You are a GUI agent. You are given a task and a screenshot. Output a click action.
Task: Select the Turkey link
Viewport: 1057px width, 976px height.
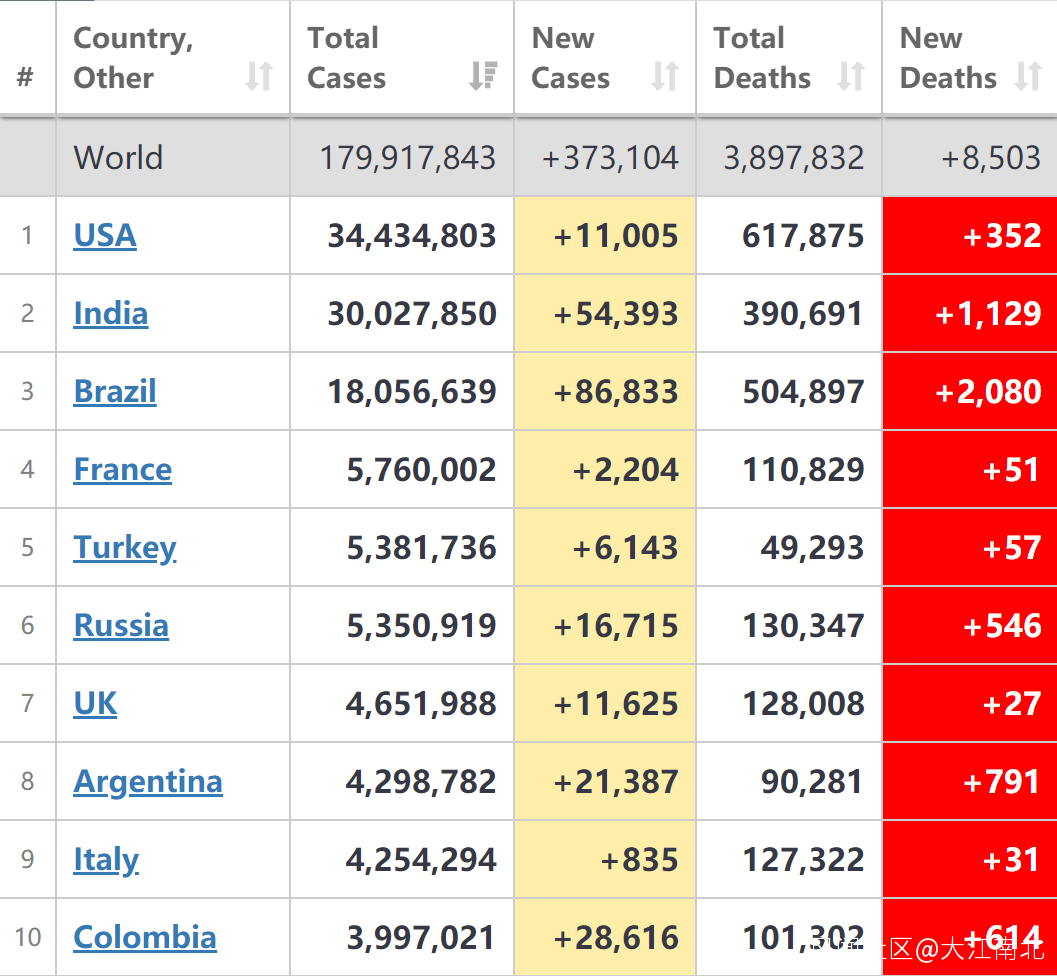point(125,548)
